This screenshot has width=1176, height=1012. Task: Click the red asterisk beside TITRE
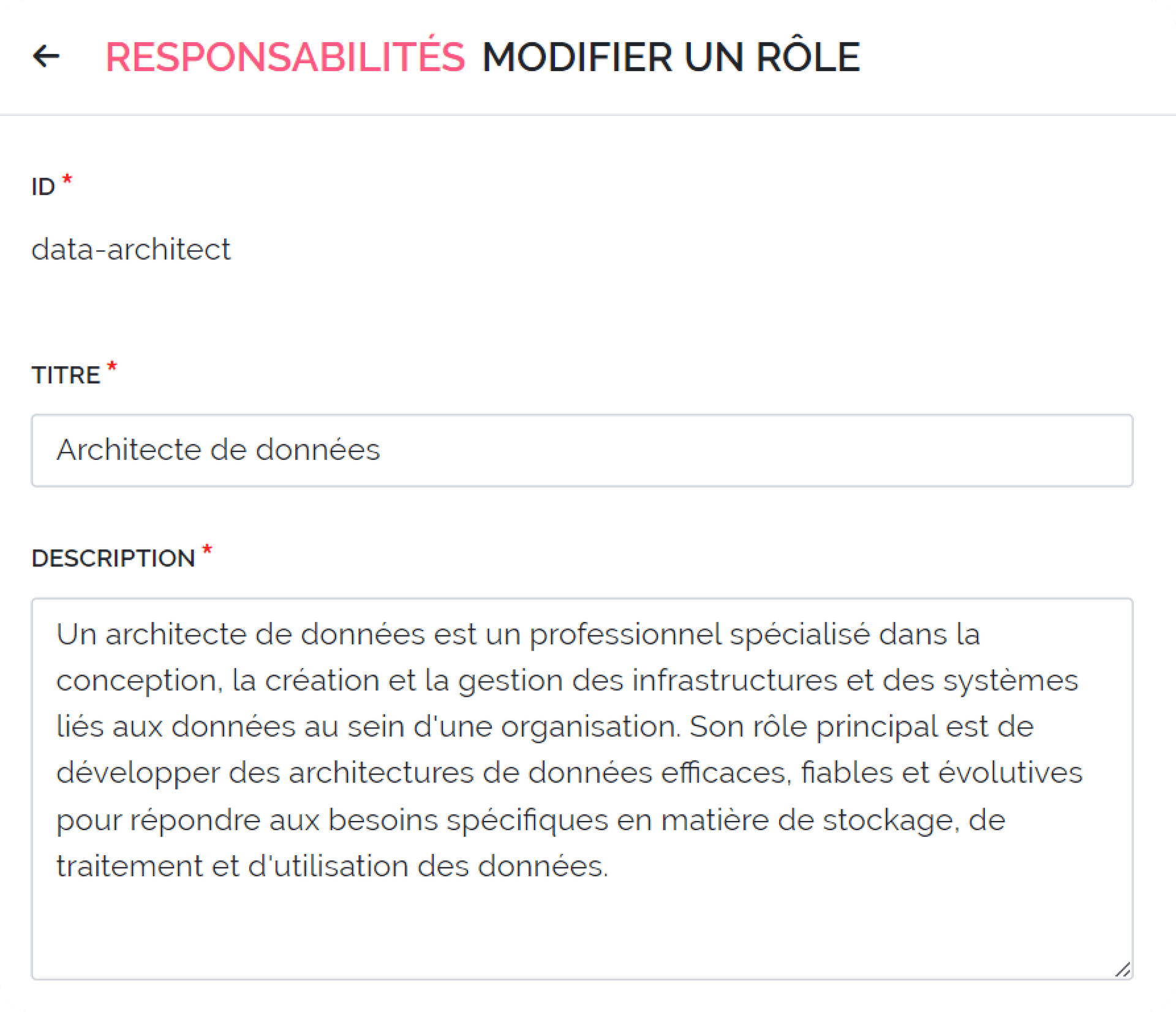coord(111,367)
